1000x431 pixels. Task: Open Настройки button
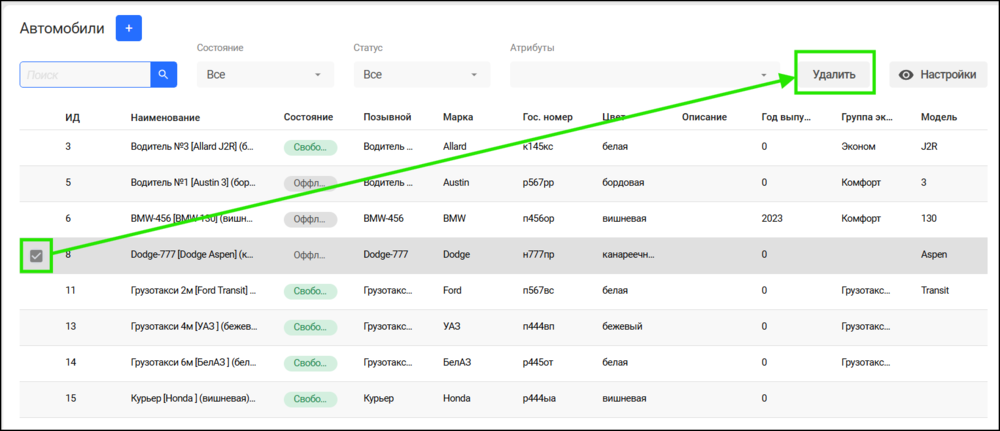point(938,75)
